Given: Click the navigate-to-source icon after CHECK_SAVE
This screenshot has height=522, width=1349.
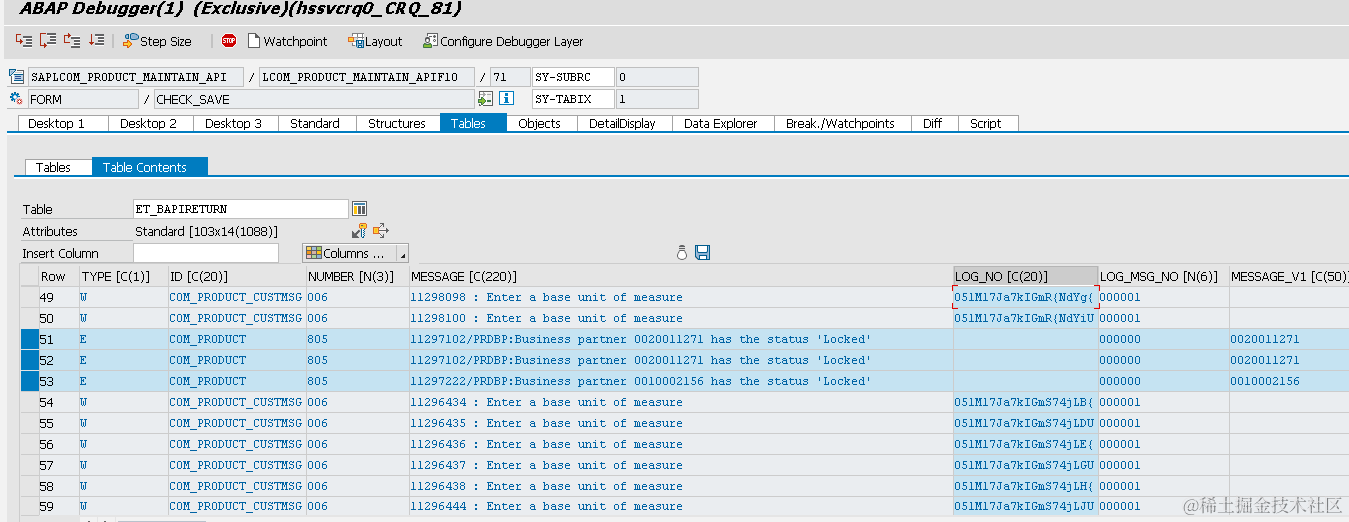Looking at the screenshot, I should coord(485,99).
